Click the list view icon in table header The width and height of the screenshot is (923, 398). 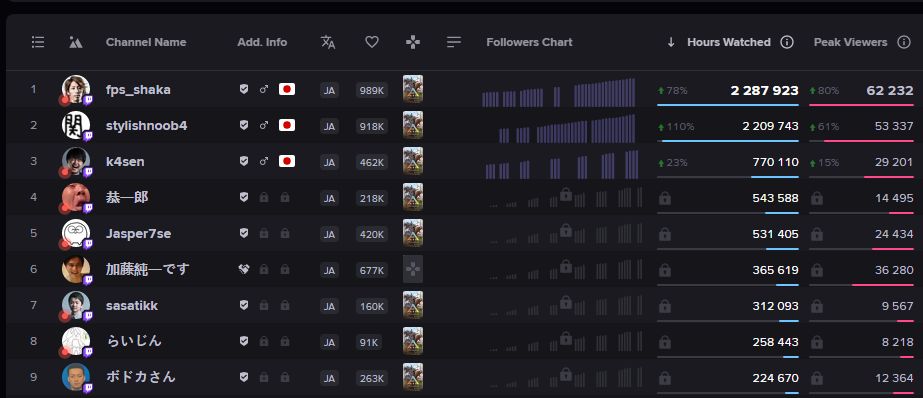(x=38, y=42)
